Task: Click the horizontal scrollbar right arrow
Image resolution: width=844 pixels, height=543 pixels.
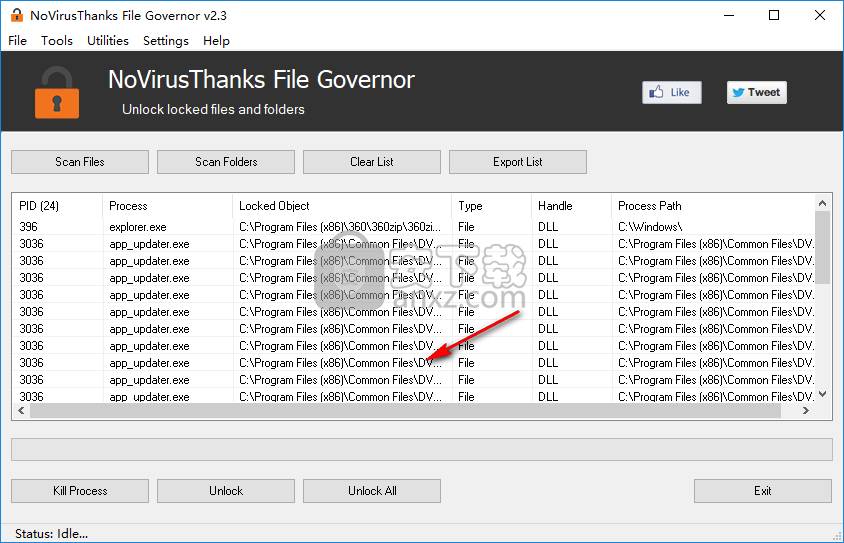Action: [x=806, y=411]
